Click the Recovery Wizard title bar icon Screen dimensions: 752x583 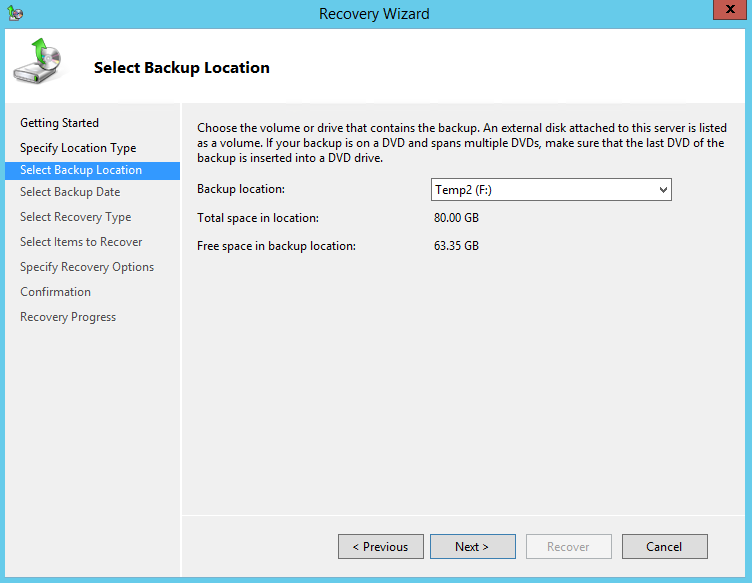[15, 14]
